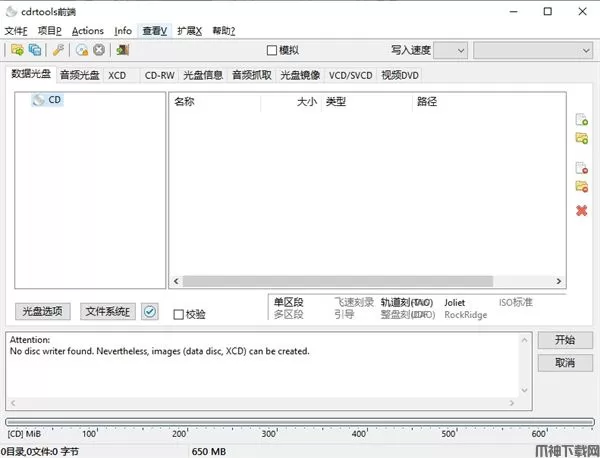Click the cdrtools app icon in title bar

[11, 12]
